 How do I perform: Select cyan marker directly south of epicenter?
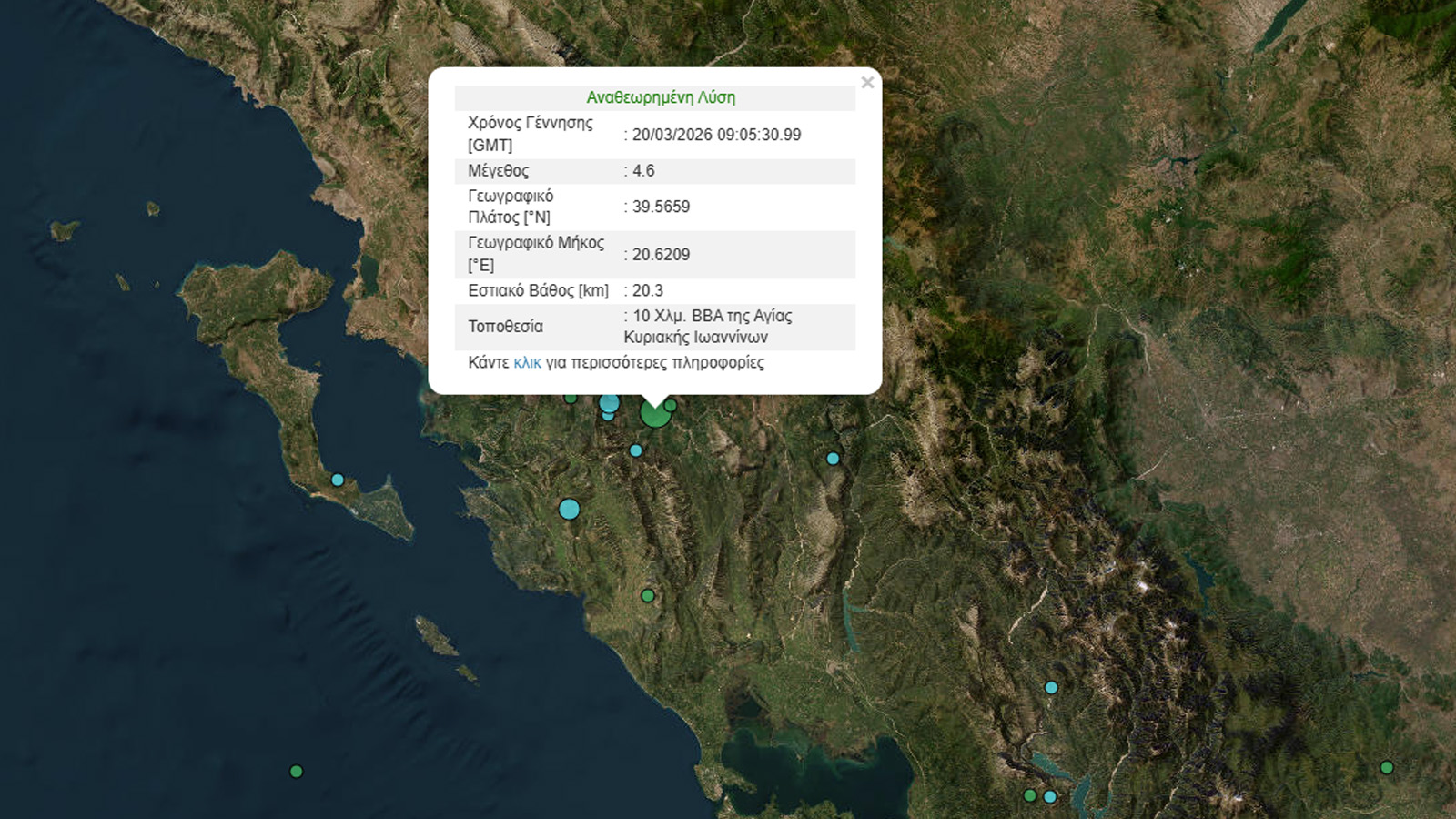coord(636,450)
